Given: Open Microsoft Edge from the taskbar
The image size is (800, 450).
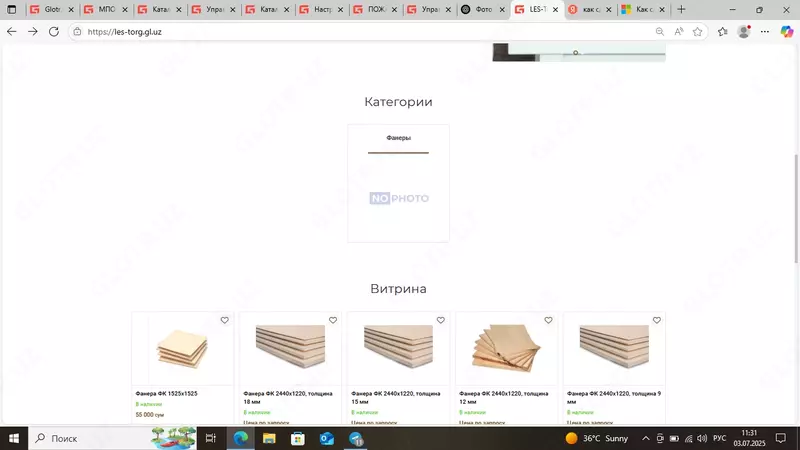Looking at the screenshot, I should click(240, 438).
